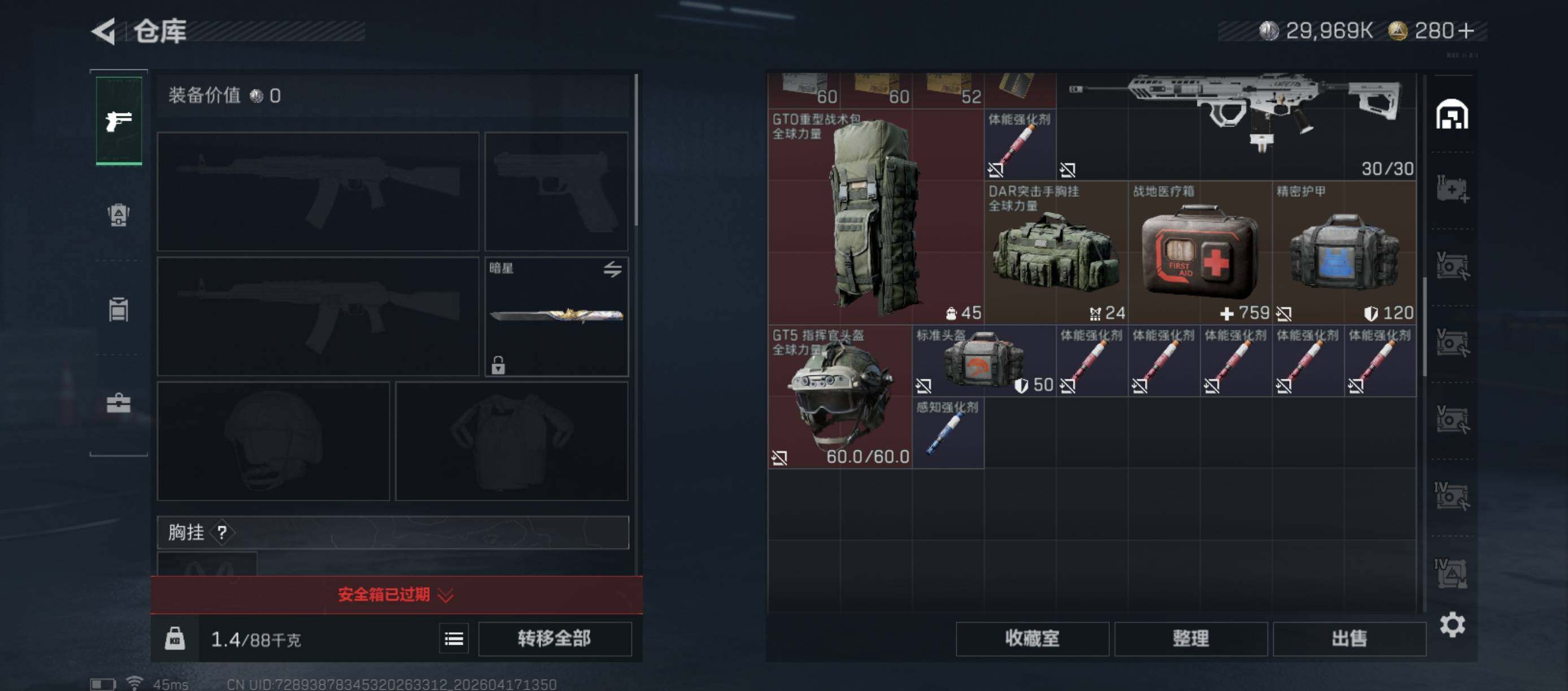Select the pistol weapons tab in the sidebar

119,120
